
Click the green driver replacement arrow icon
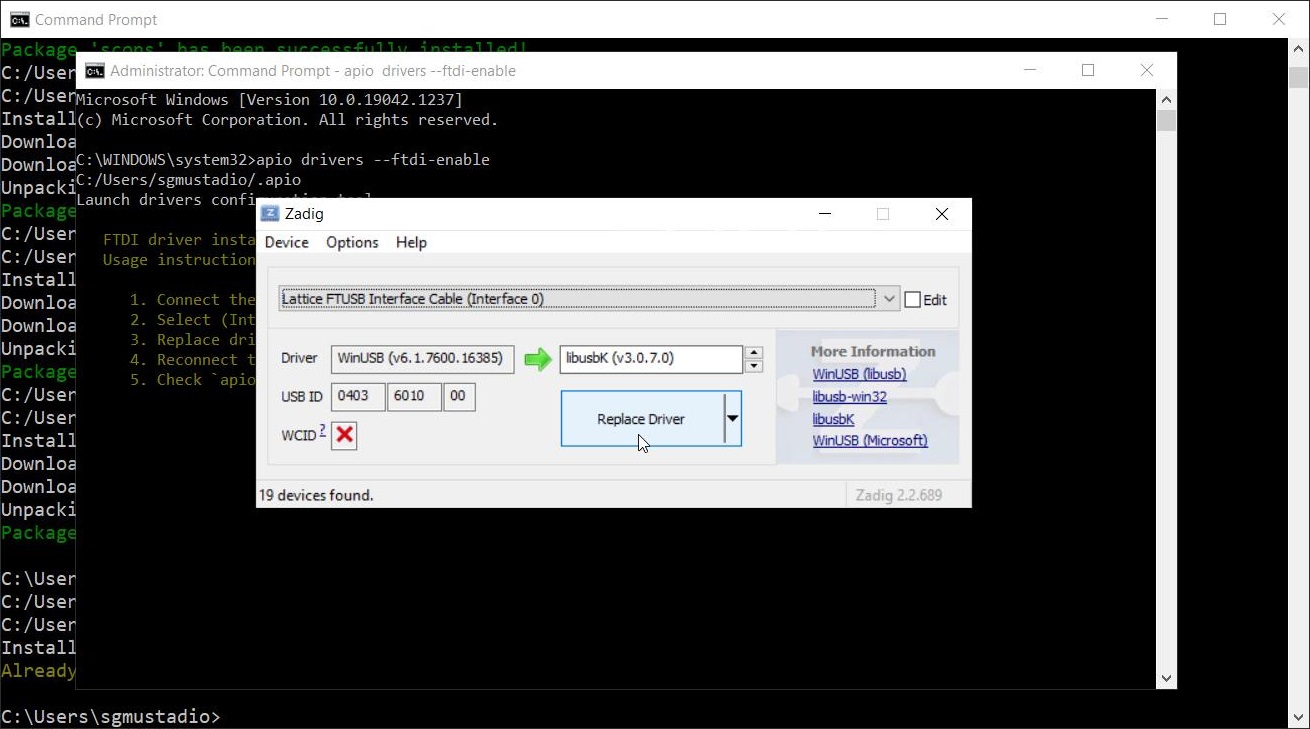pos(537,359)
